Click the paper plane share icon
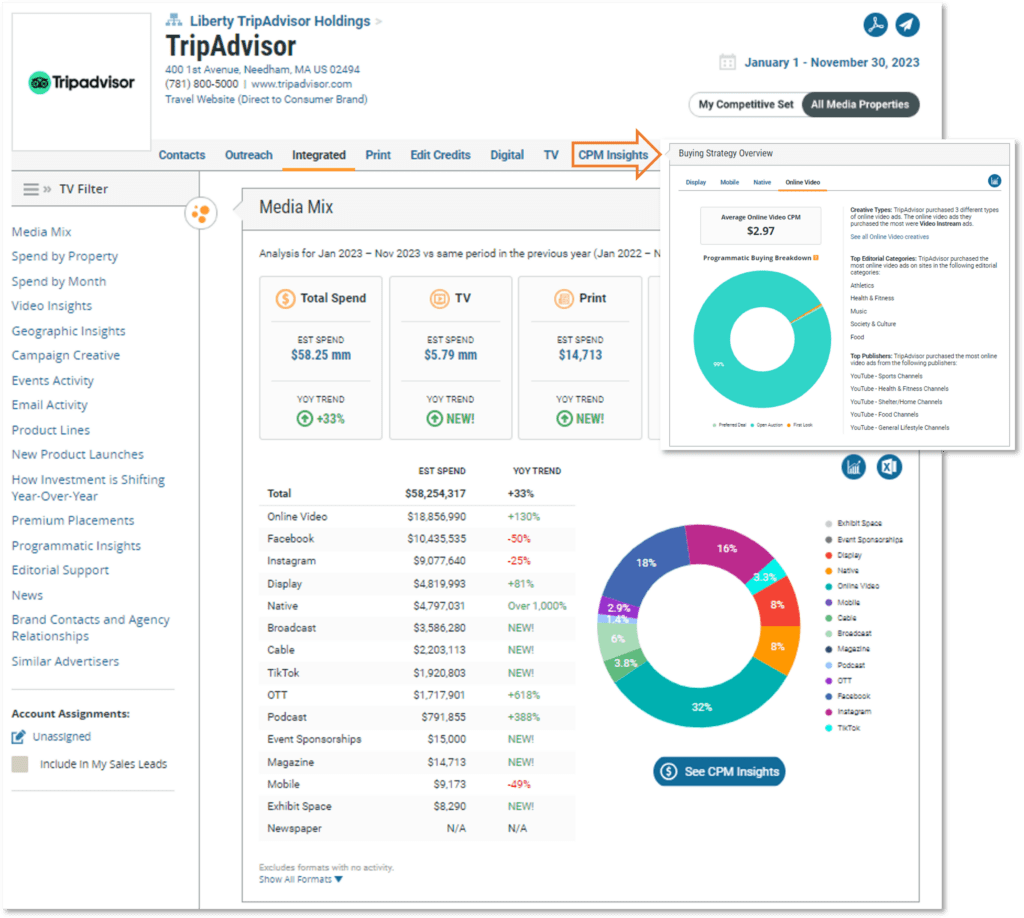 click(907, 25)
